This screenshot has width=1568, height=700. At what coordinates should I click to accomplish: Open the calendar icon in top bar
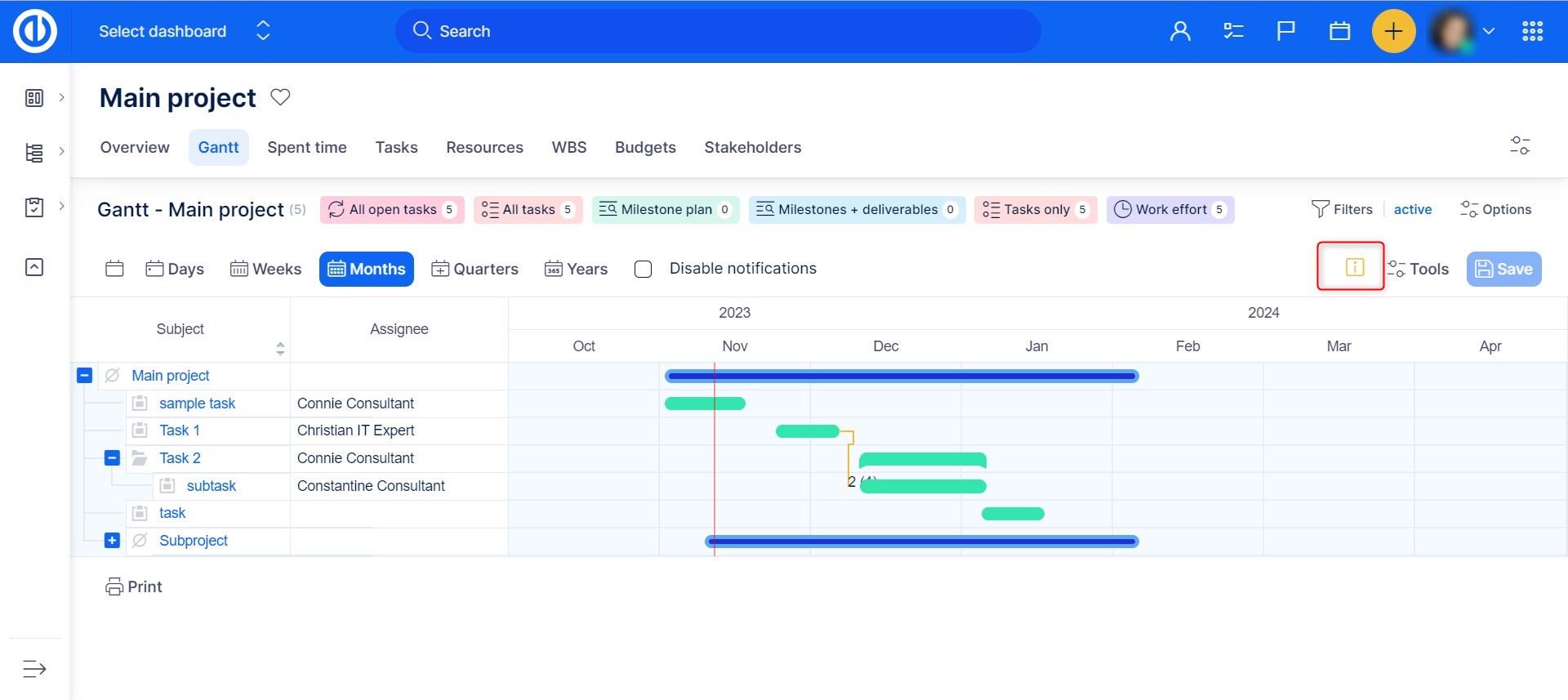coord(1339,31)
